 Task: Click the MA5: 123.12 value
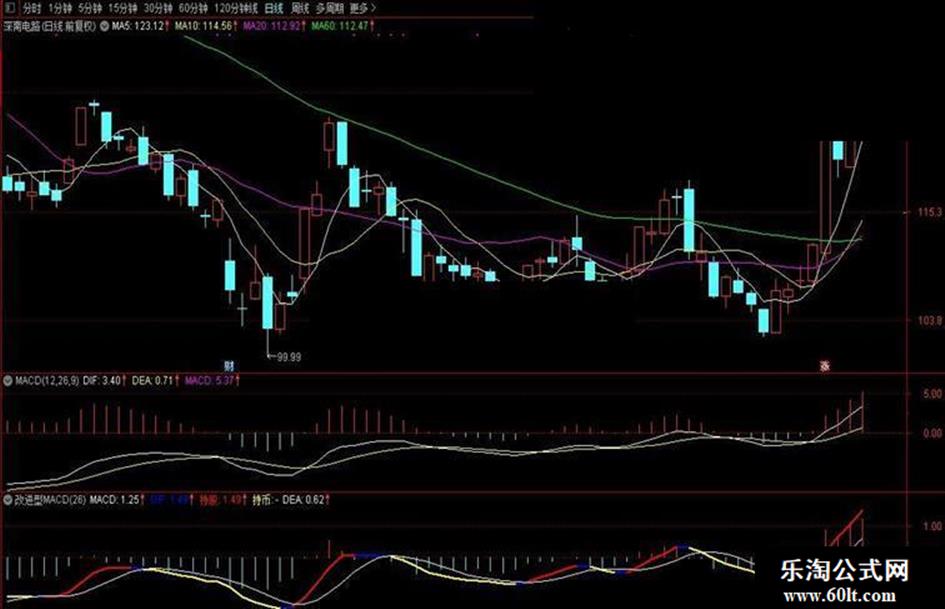pos(137,27)
